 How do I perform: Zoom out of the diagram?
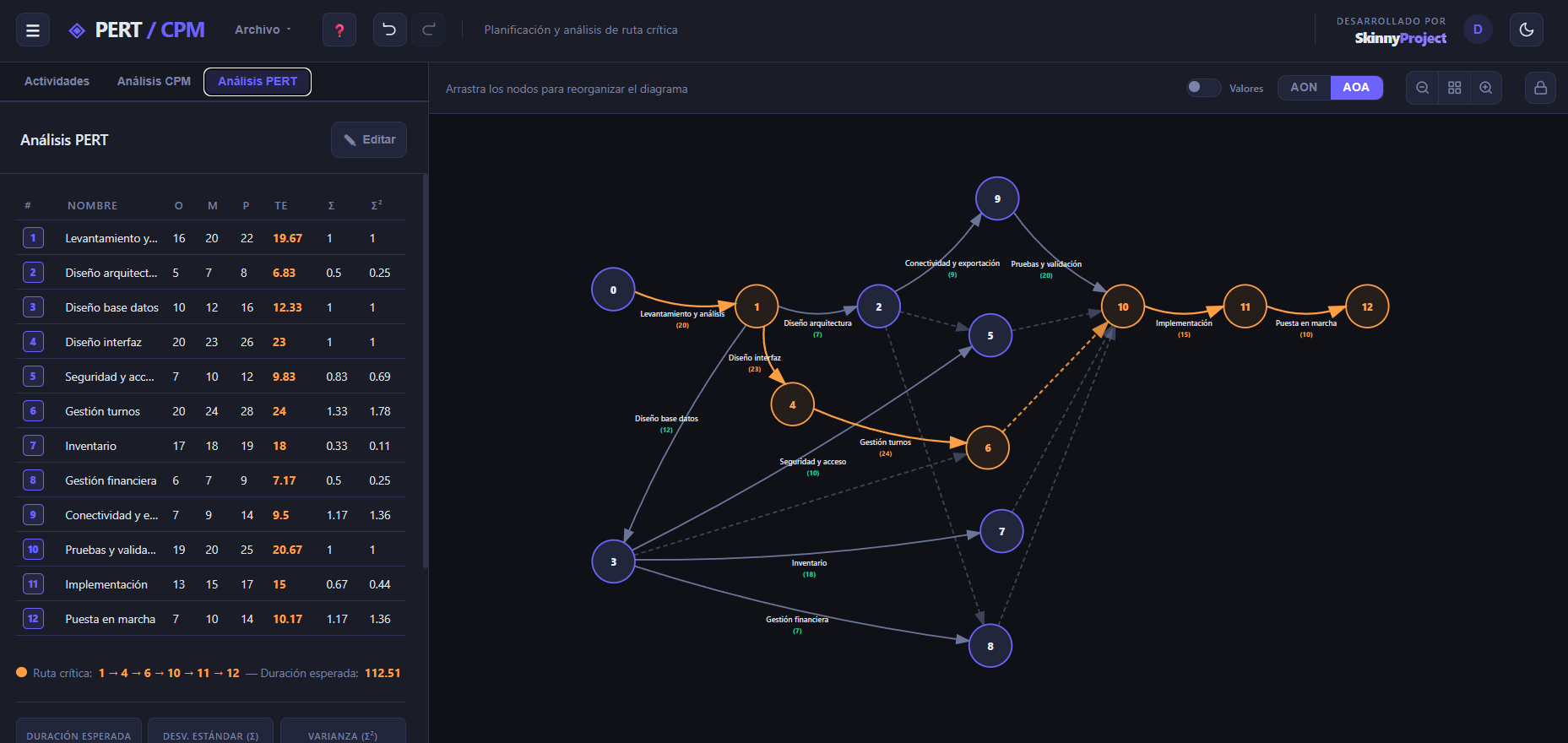click(1423, 88)
